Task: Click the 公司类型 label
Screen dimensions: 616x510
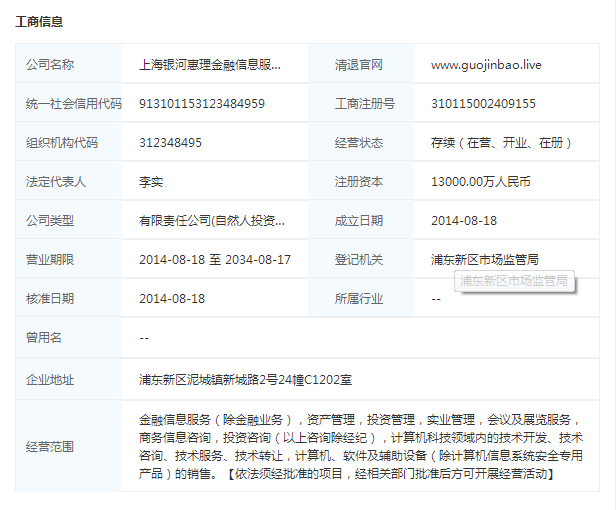Action: pyautogui.click(x=50, y=221)
